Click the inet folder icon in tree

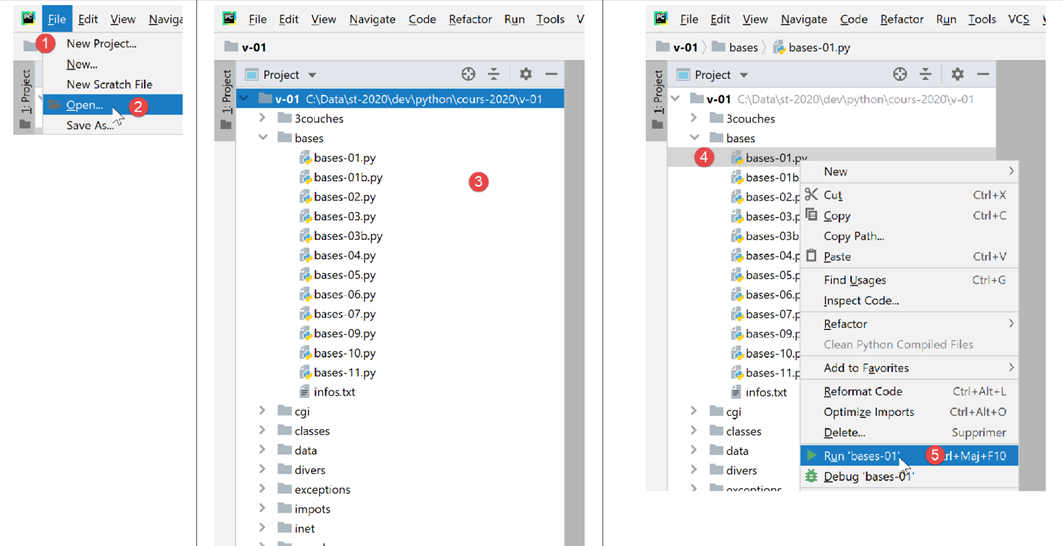tap(283, 529)
